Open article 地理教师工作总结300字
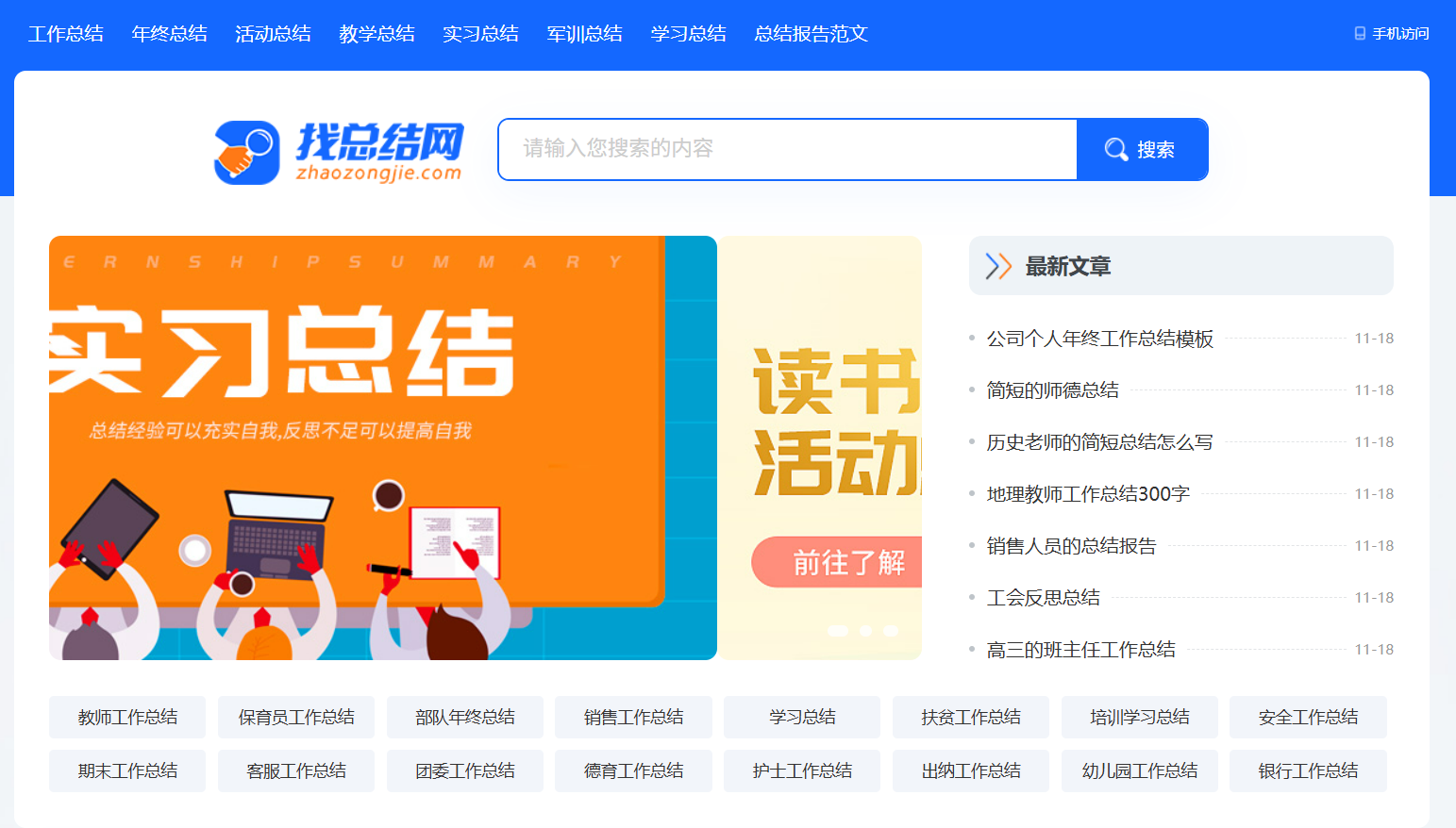Viewport: 1456px width, 828px height. (x=1088, y=494)
